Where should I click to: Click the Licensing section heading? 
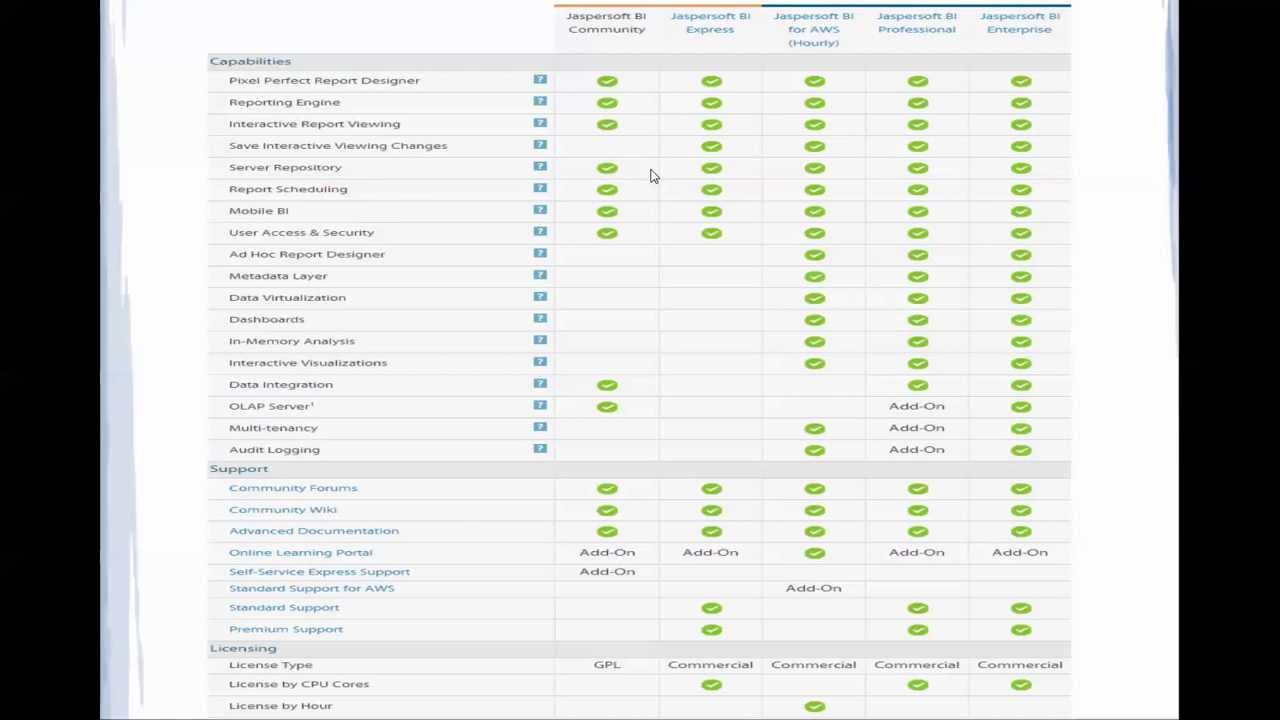coord(243,648)
